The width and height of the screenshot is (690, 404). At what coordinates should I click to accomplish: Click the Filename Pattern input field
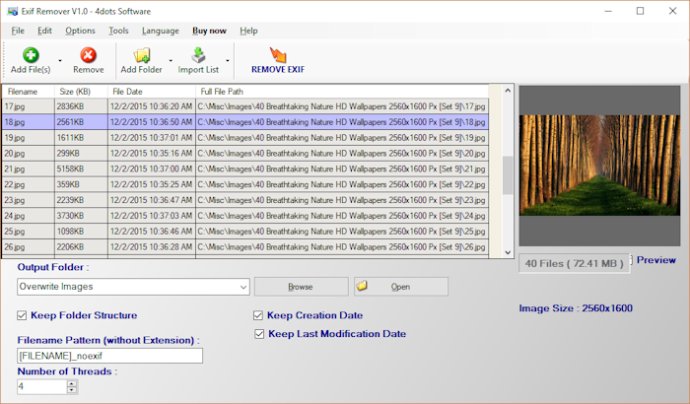(x=110, y=356)
